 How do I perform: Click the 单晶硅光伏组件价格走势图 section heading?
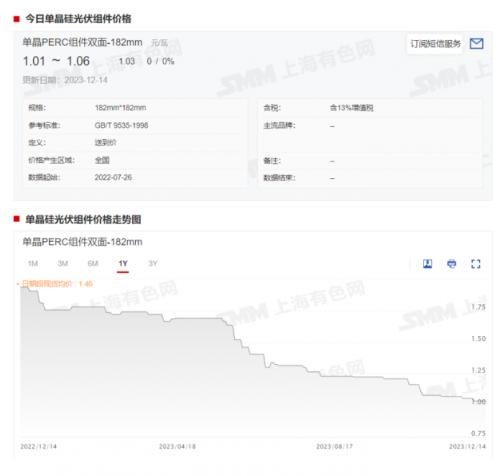[x=83, y=219]
